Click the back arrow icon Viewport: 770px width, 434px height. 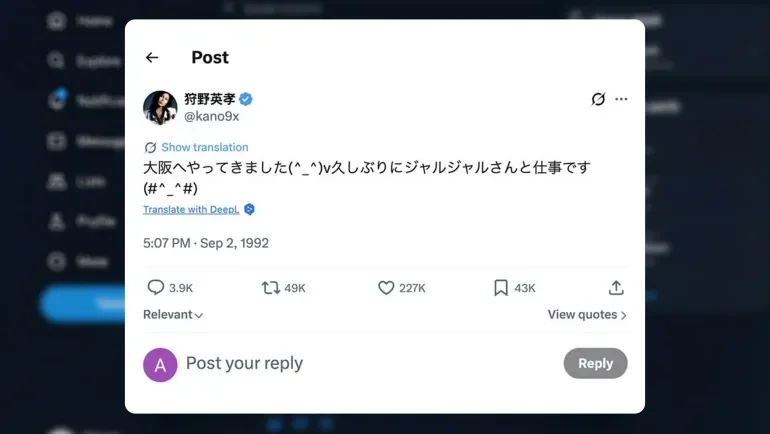click(x=152, y=58)
